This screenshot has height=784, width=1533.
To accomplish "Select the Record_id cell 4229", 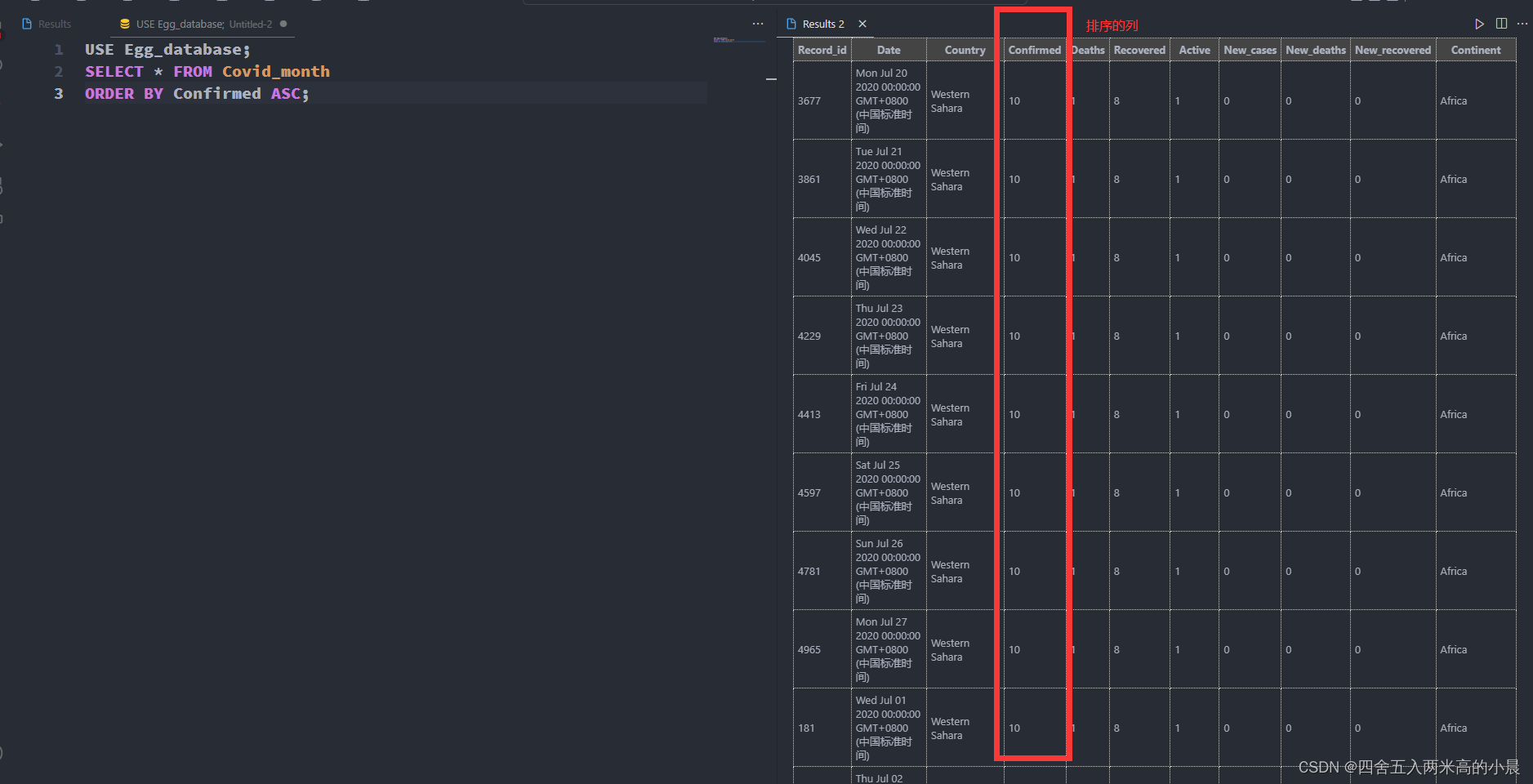I will pyautogui.click(x=822, y=336).
